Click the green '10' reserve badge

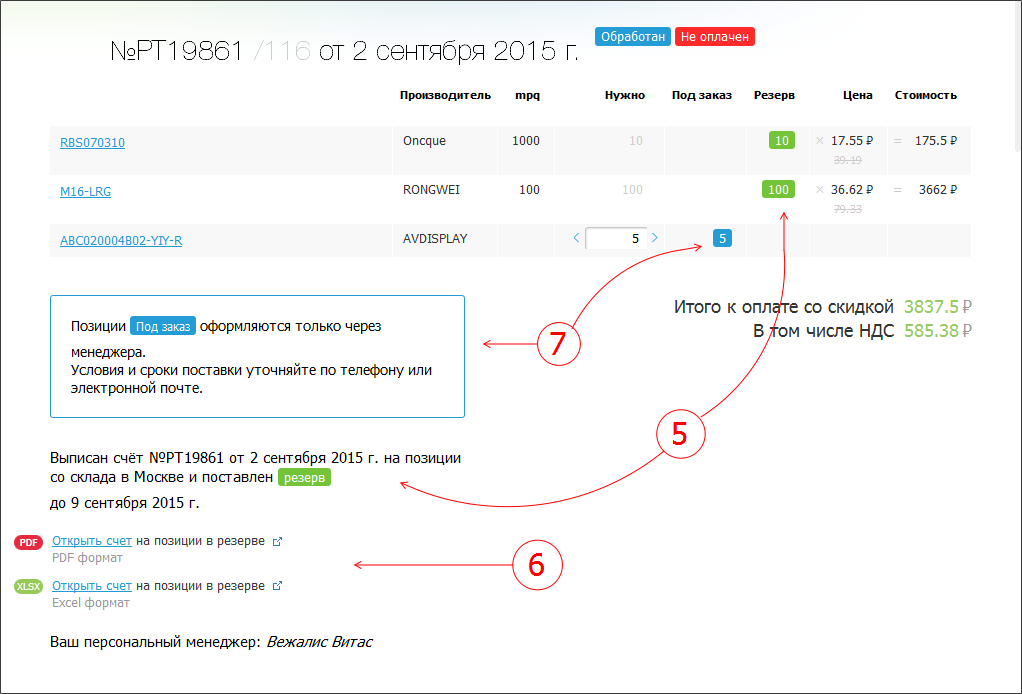(x=781, y=141)
